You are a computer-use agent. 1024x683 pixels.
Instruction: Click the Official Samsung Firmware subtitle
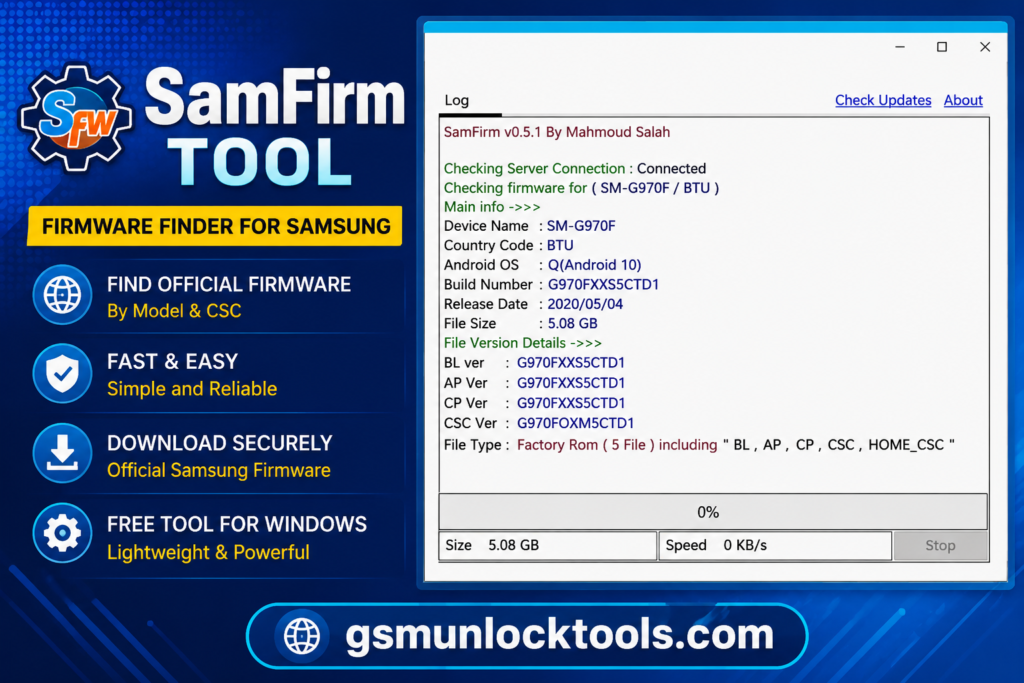tap(219, 470)
